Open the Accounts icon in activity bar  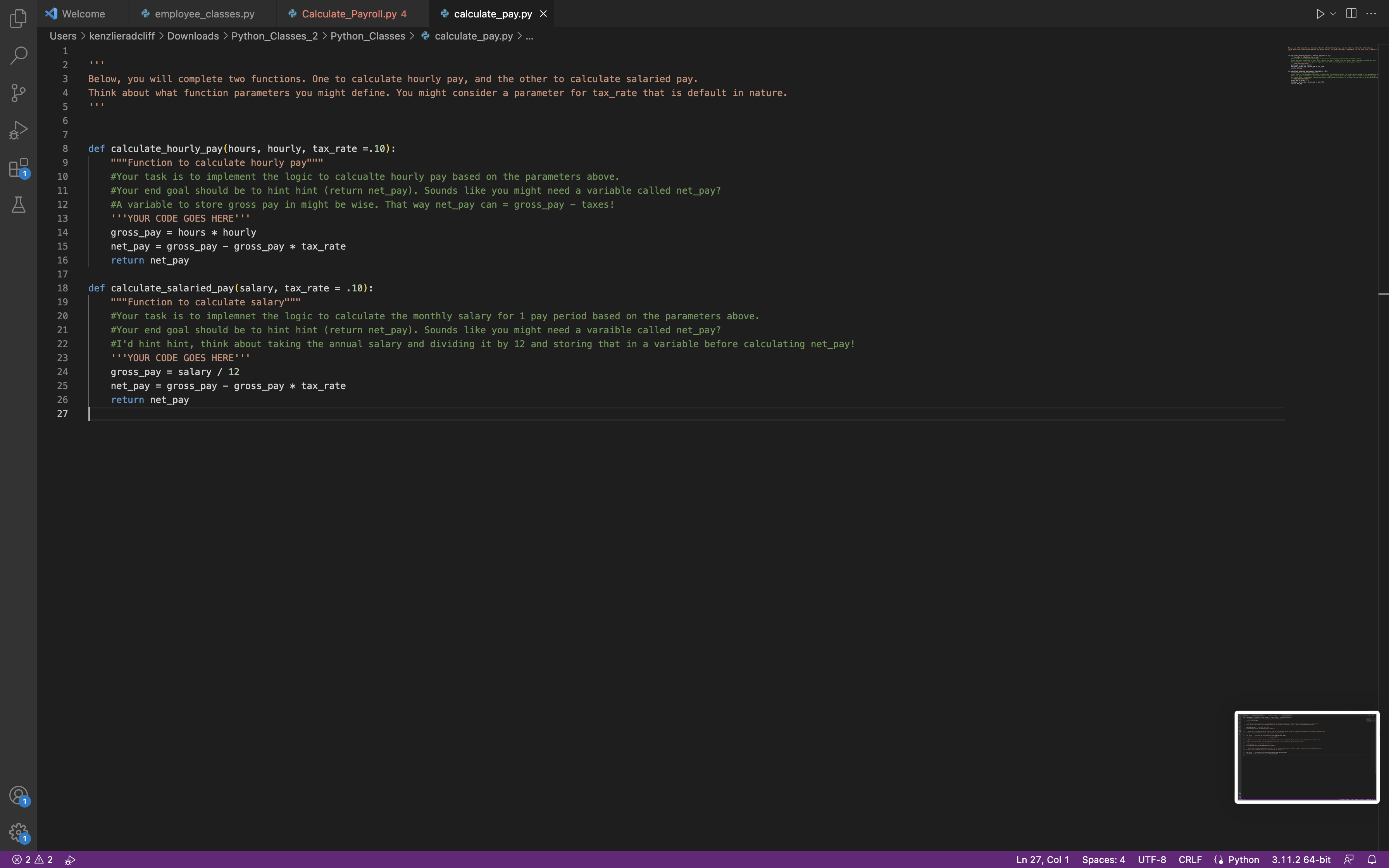[18, 795]
